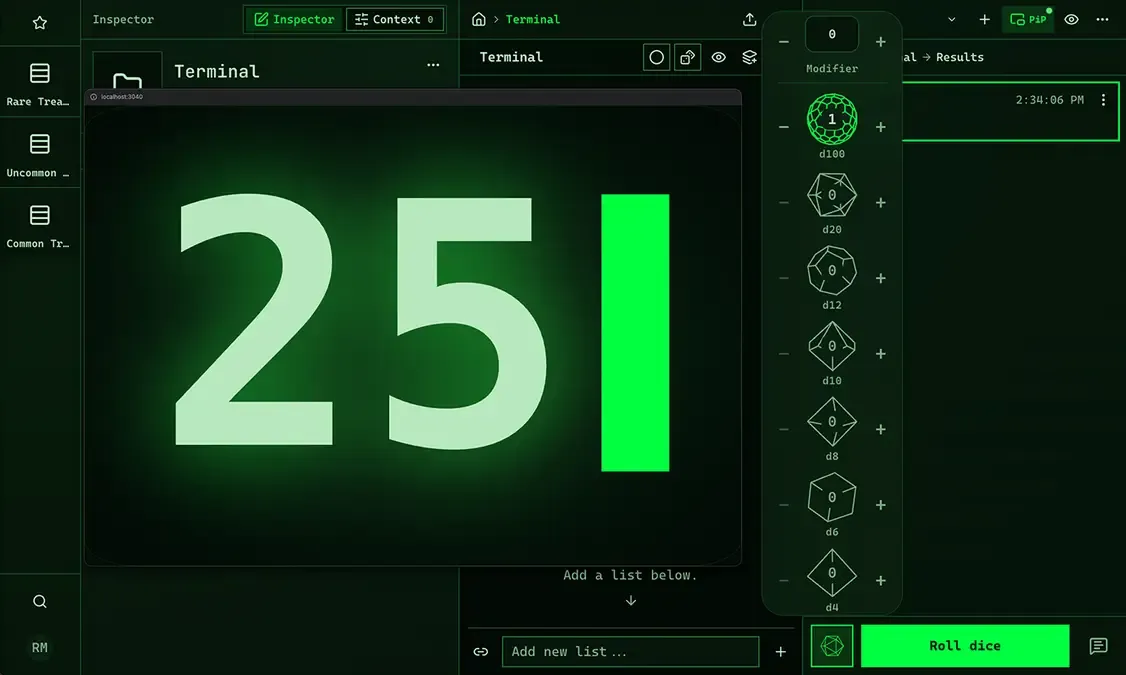1126x675 pixels.
Task: Toggle the eye visibility in Terminal toolbar
Action: click(718, 57)
